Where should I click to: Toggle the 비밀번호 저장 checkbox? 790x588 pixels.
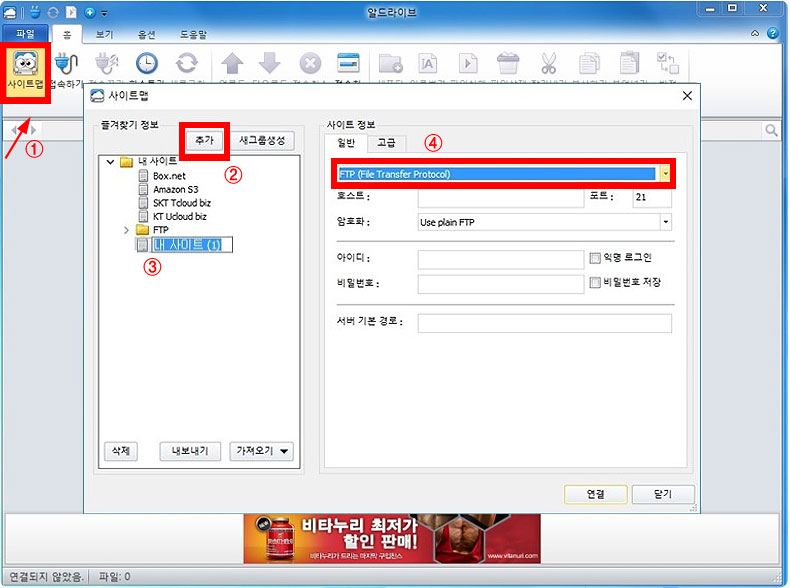(595, 282)
